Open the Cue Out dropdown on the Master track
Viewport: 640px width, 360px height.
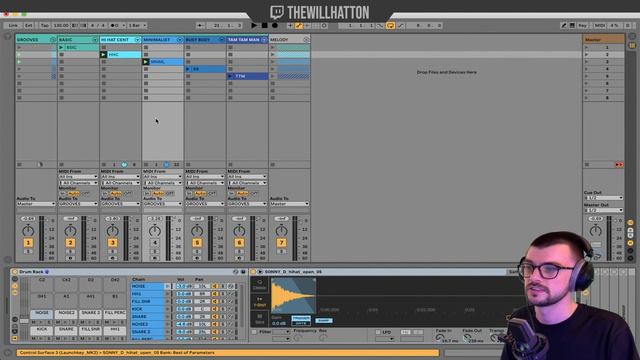click(x=603, y=198)
